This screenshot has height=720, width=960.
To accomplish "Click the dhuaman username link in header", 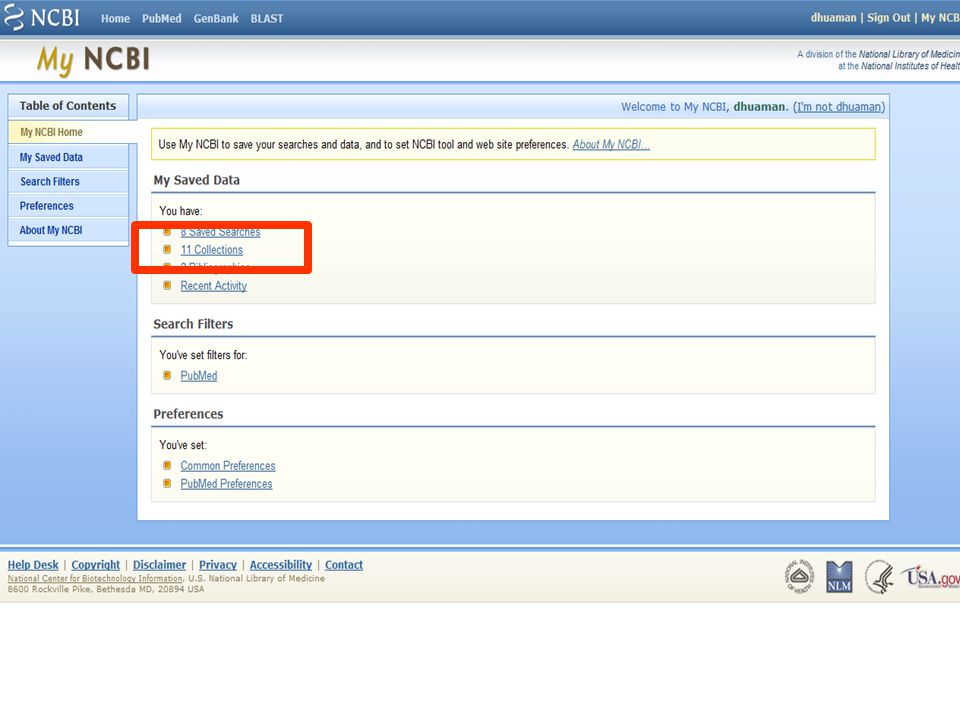I will (833, 18).
